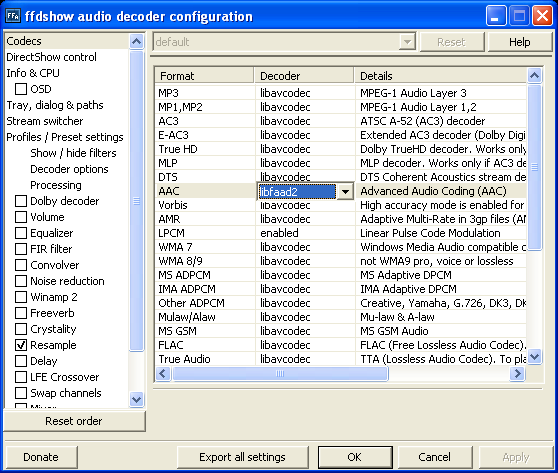Open Show / hide filters page

pyautogui.click(x=73, y=153)
